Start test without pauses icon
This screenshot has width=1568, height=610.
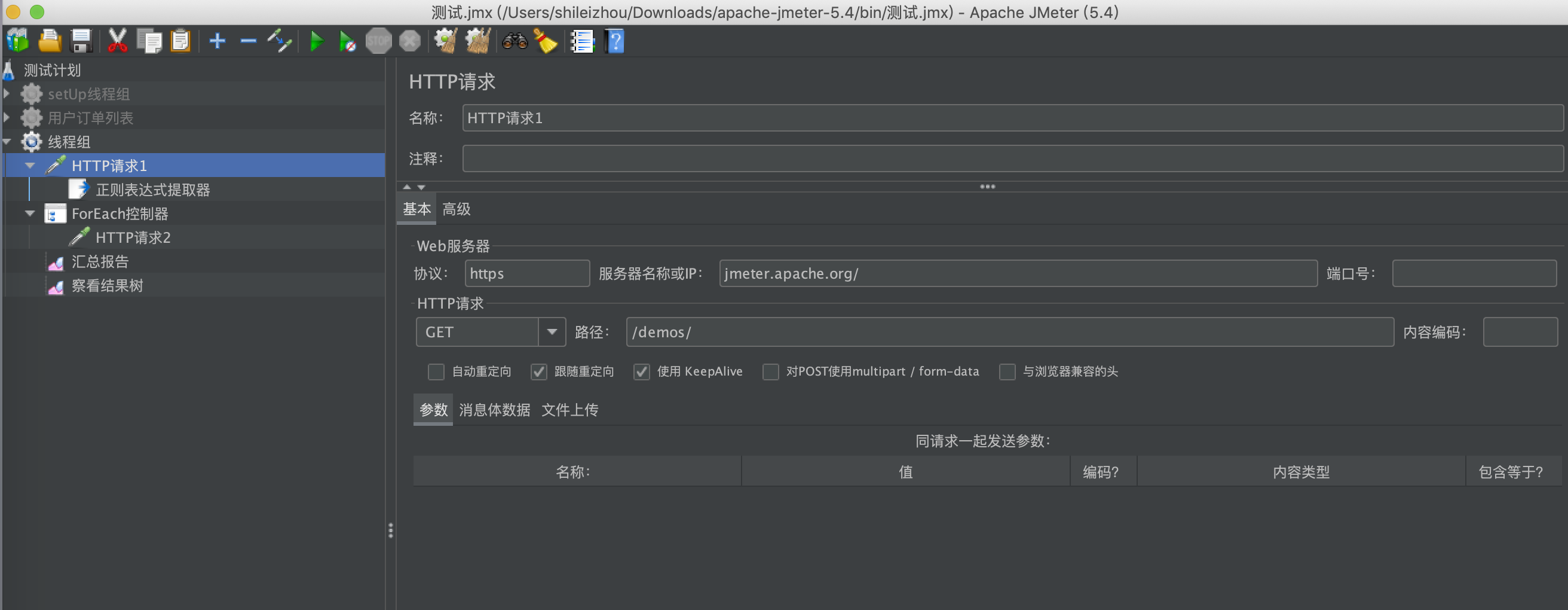pyautogui.click(x=347, y=41)
